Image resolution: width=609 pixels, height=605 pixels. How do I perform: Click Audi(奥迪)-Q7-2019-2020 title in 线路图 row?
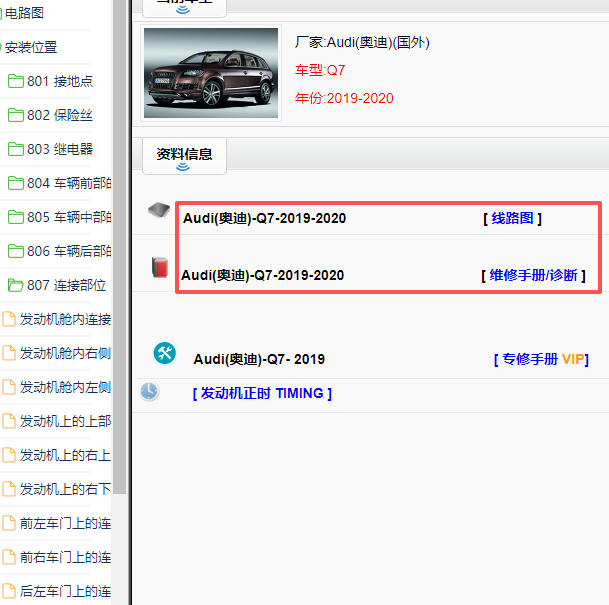click(264, 218)
